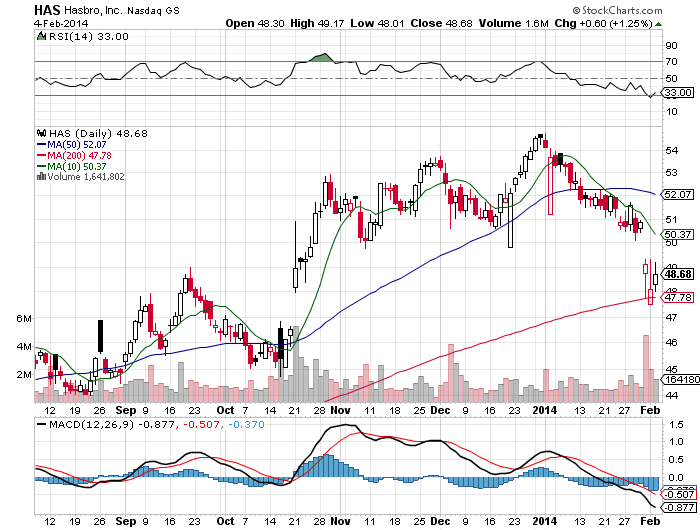This screenshot has height=530, width=700.
Task: Click the Sep label on price chart axis
Action: click(x=125, y=410)
